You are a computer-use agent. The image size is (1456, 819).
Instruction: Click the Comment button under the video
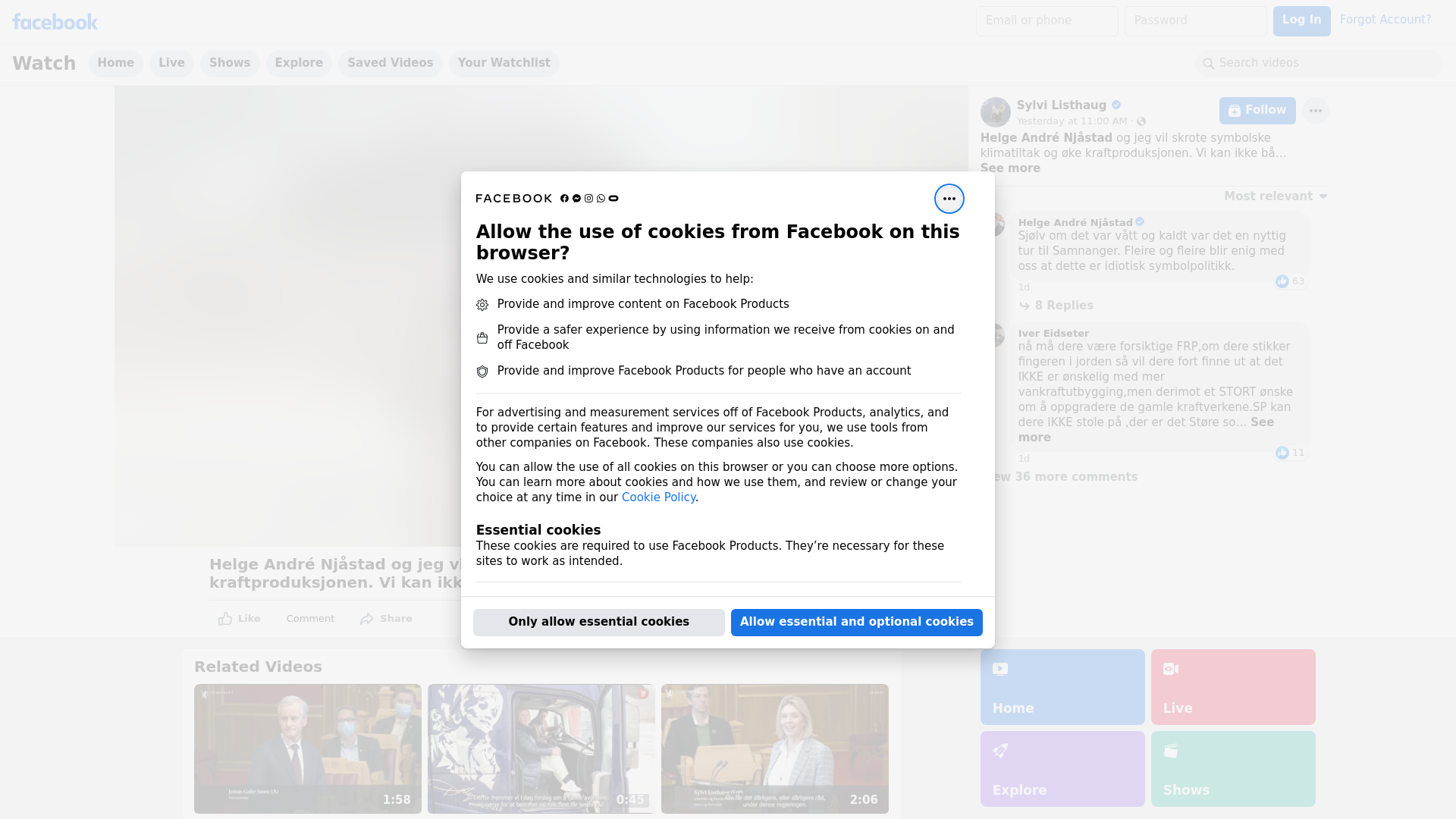pyautogui.click(x=310, y=619)
